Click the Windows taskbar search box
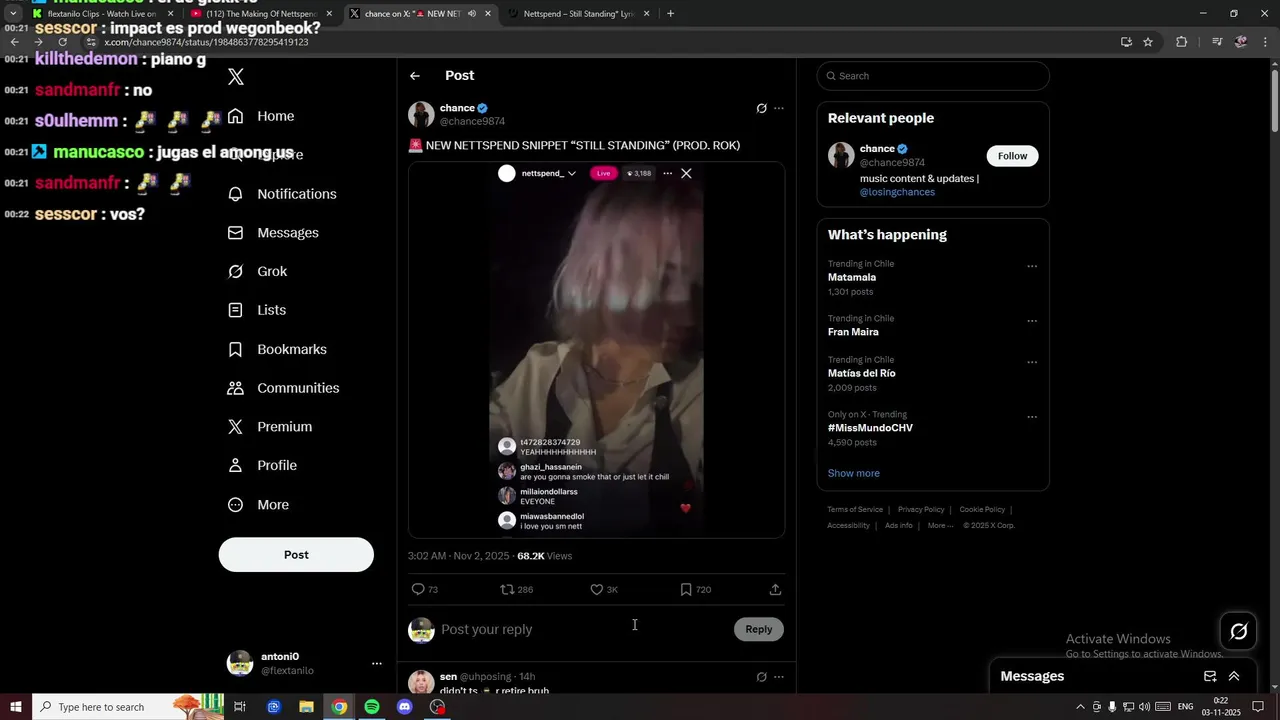The width and height of the screenshot is (1280, 720). (130, 707)
